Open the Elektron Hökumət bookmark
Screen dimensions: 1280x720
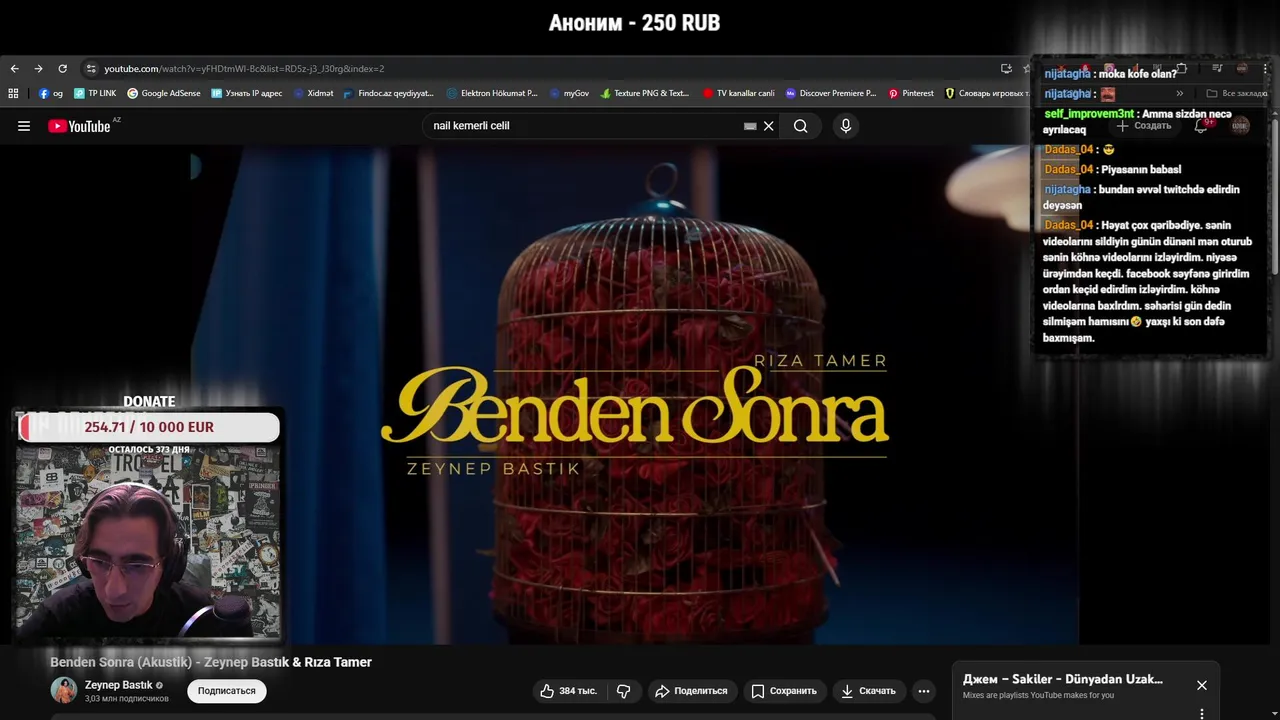point(492,93)
